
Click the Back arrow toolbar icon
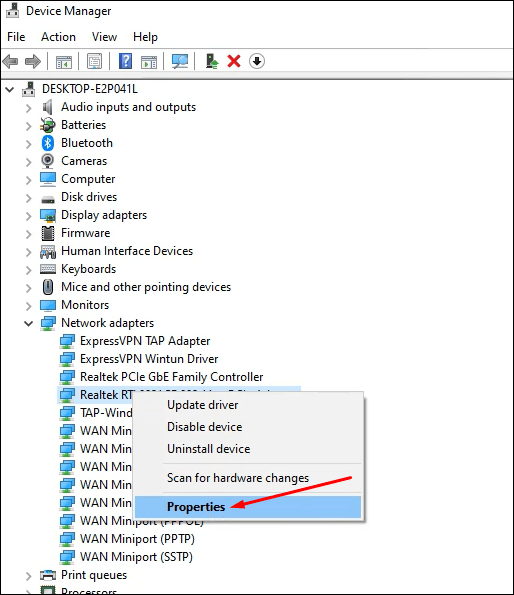10,61
